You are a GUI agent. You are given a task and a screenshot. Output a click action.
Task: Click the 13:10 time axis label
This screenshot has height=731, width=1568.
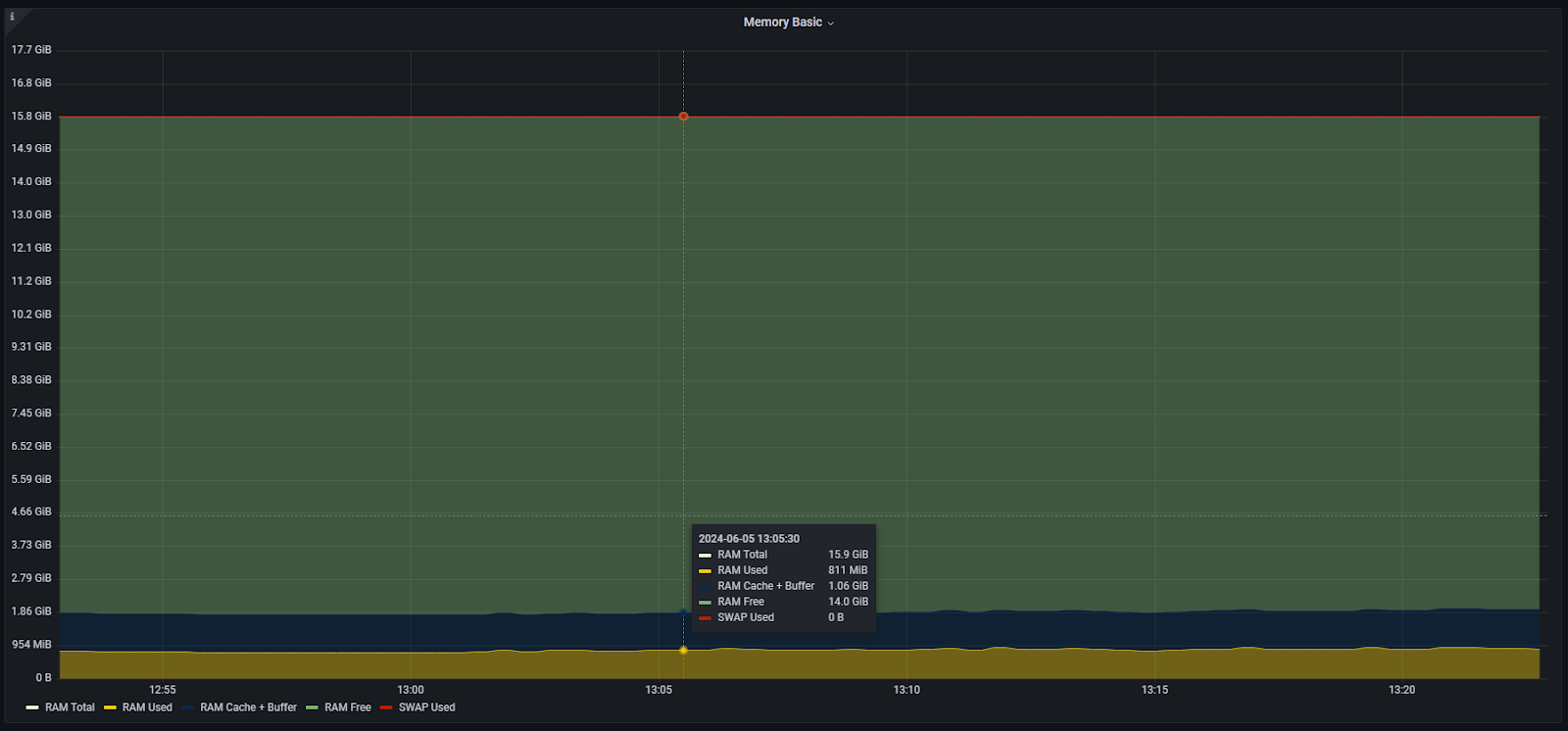coord(906,690)
